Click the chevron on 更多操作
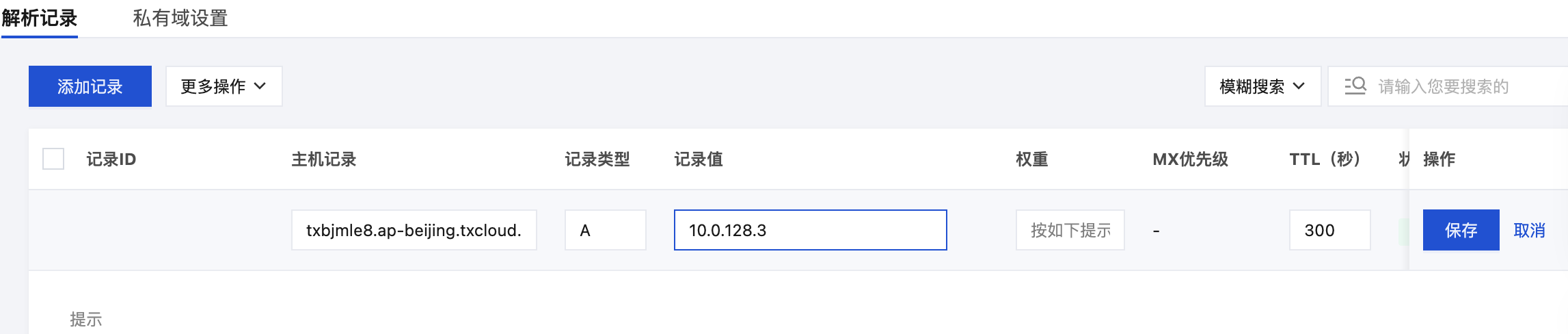 (260, 86)
